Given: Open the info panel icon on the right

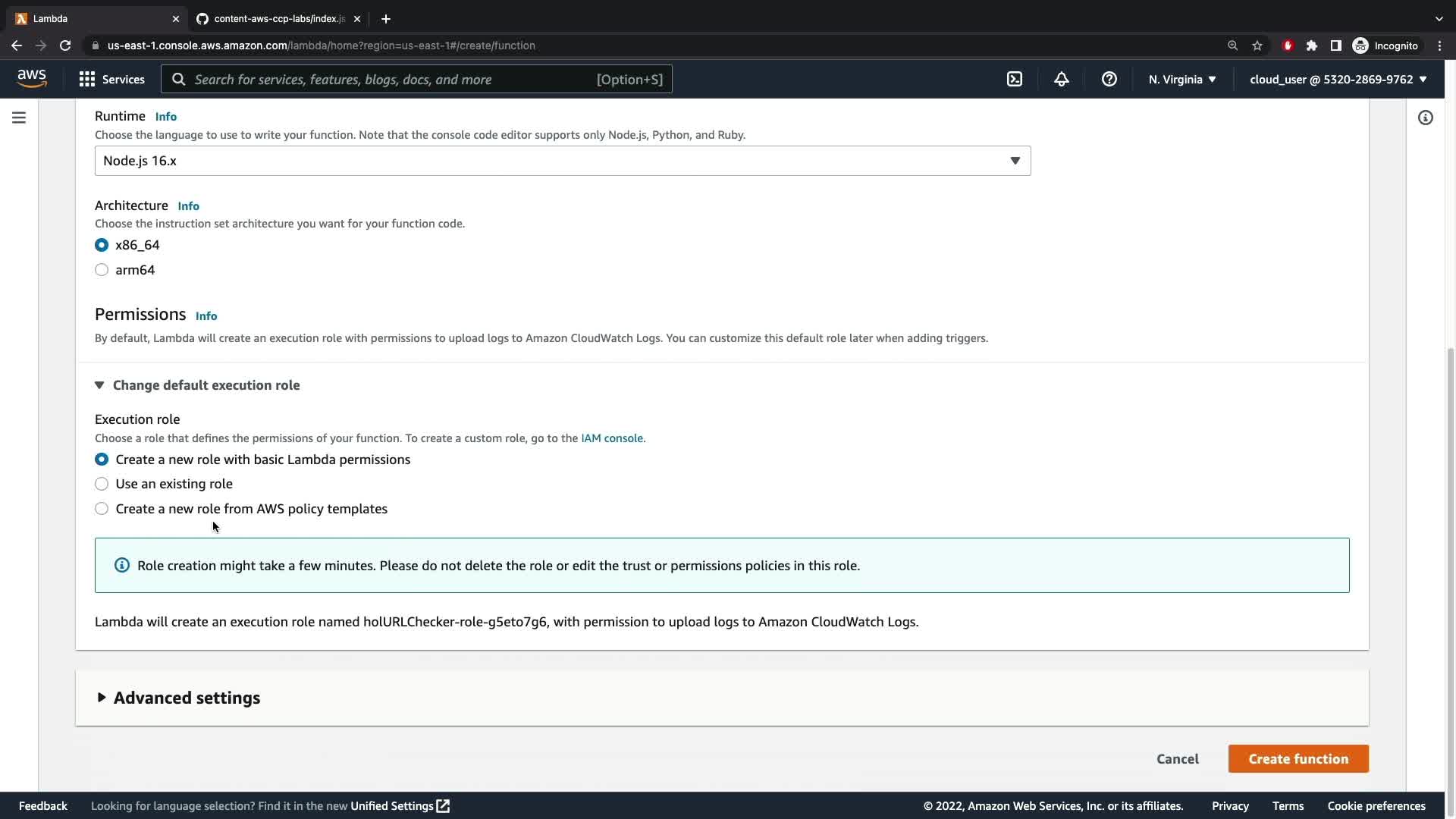Looking at the screenshot, I should point(1426,118).
